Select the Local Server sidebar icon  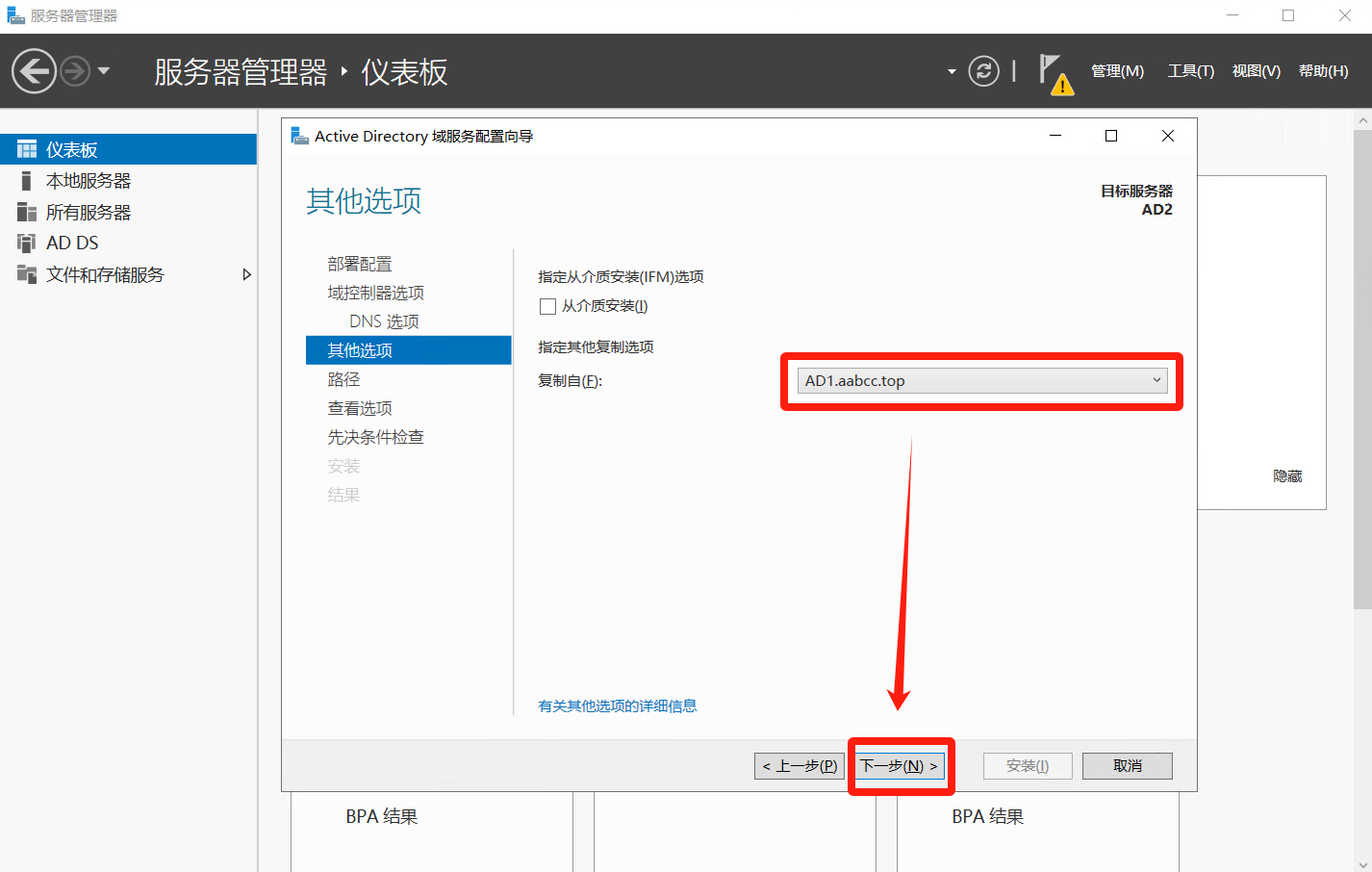27,181
